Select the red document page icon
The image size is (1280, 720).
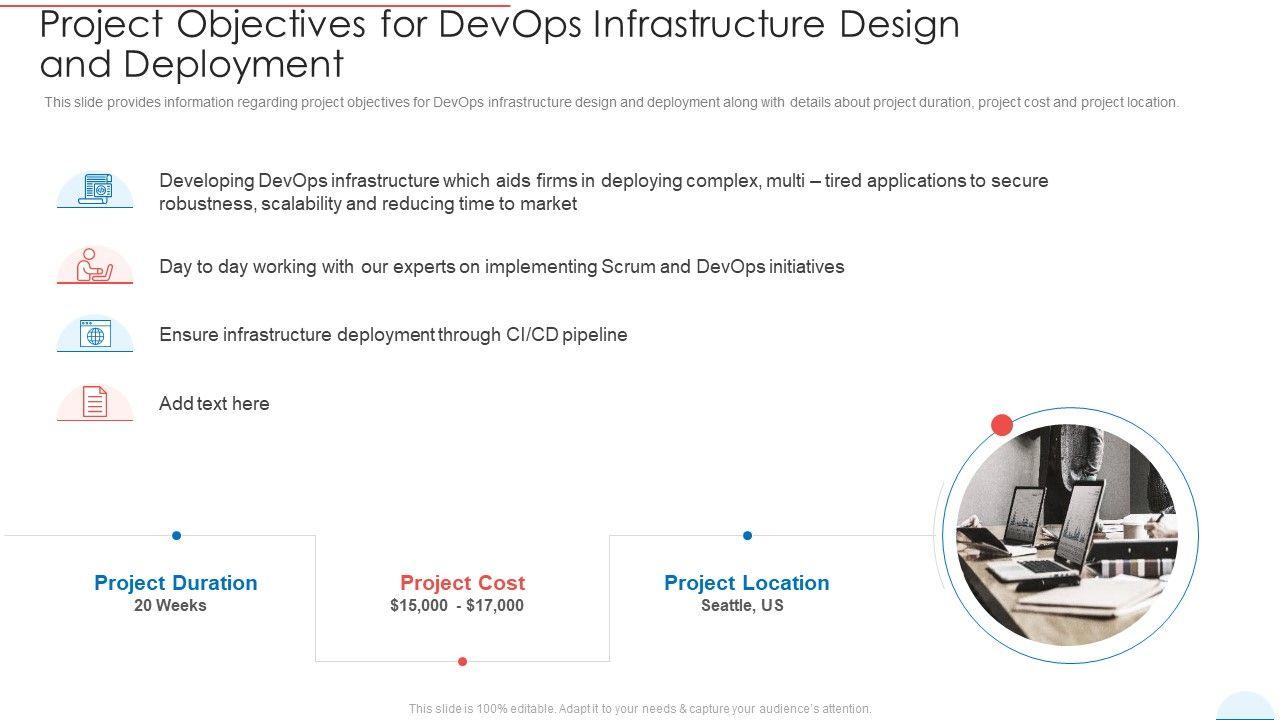coord(95,402)
